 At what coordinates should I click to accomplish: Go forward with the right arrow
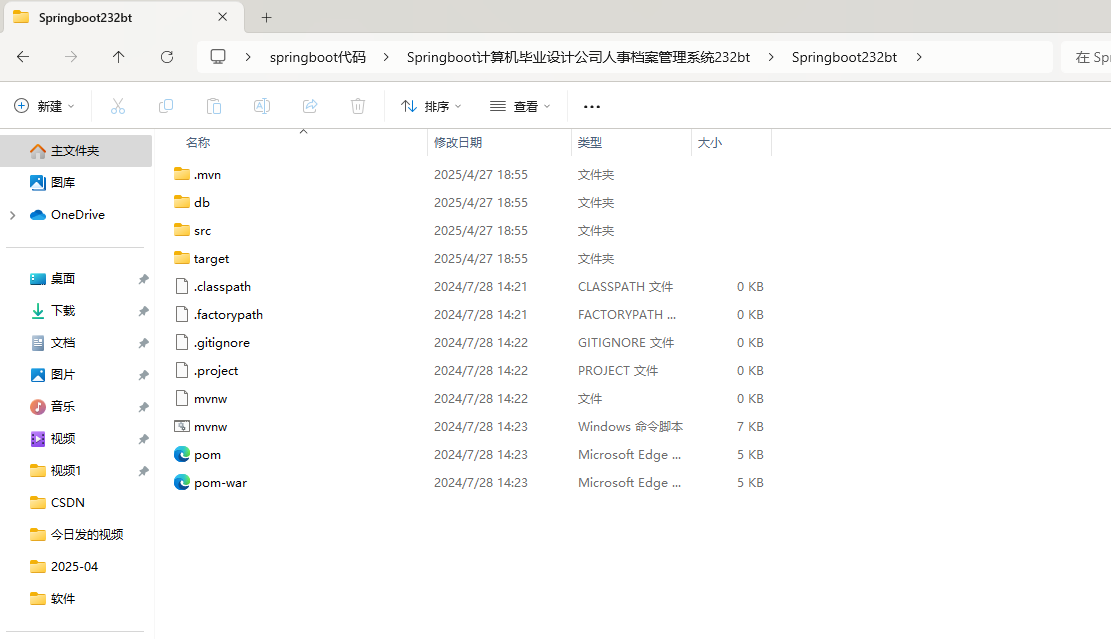pos(71,57)
